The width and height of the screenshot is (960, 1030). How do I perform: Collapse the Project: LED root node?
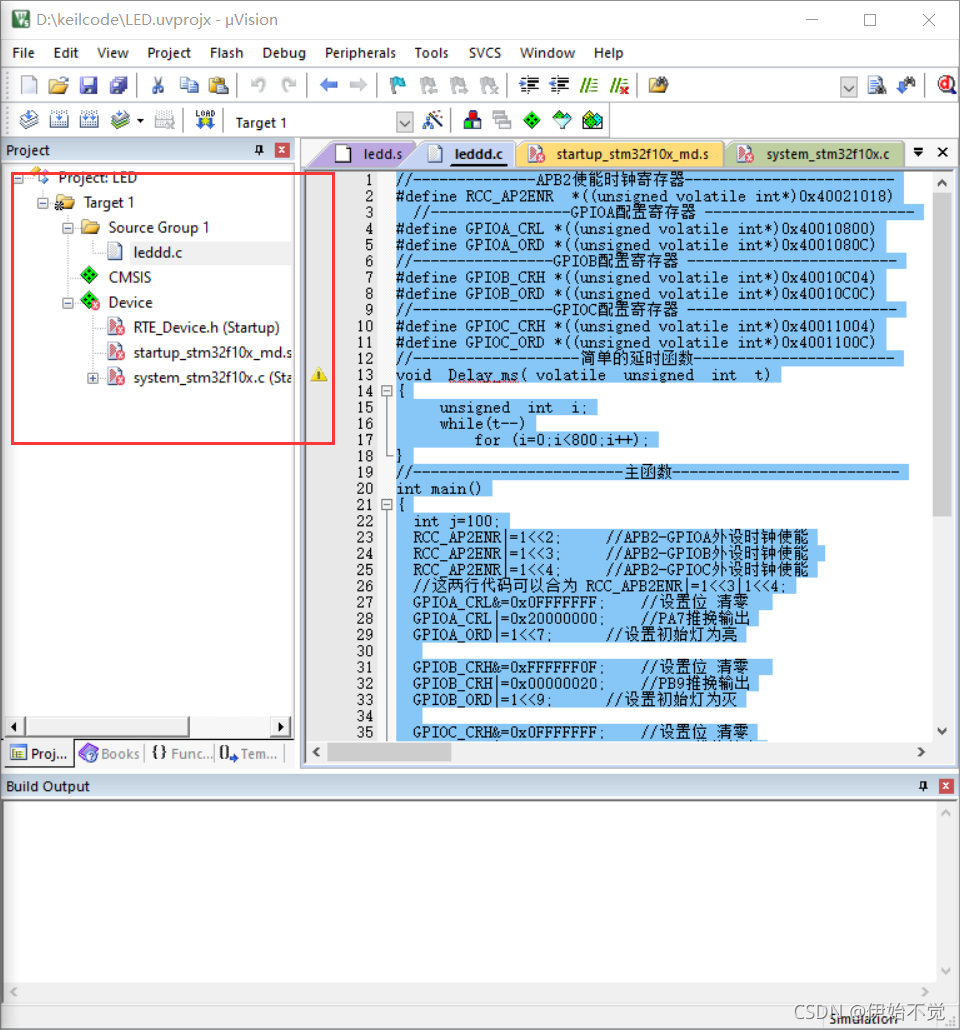click(x=18, y=178)
